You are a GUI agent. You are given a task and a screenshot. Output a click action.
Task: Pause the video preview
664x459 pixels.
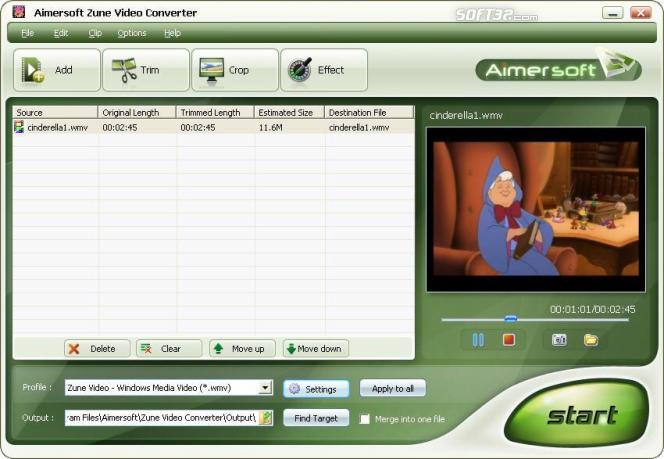478,340
